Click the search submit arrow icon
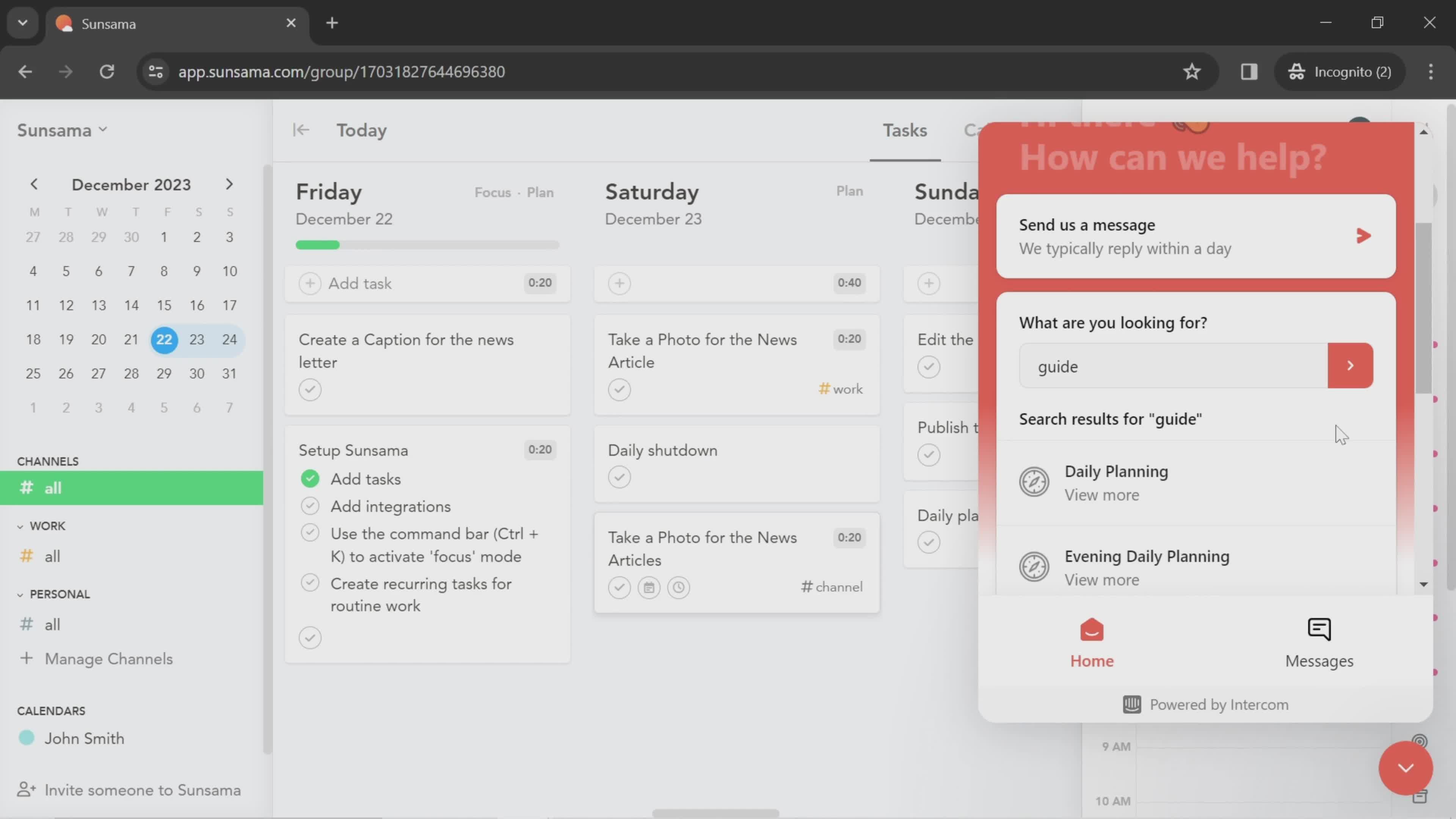The height and width of the screenshot is (819, 1456). pyautogui.click(x=1351, y=366)
